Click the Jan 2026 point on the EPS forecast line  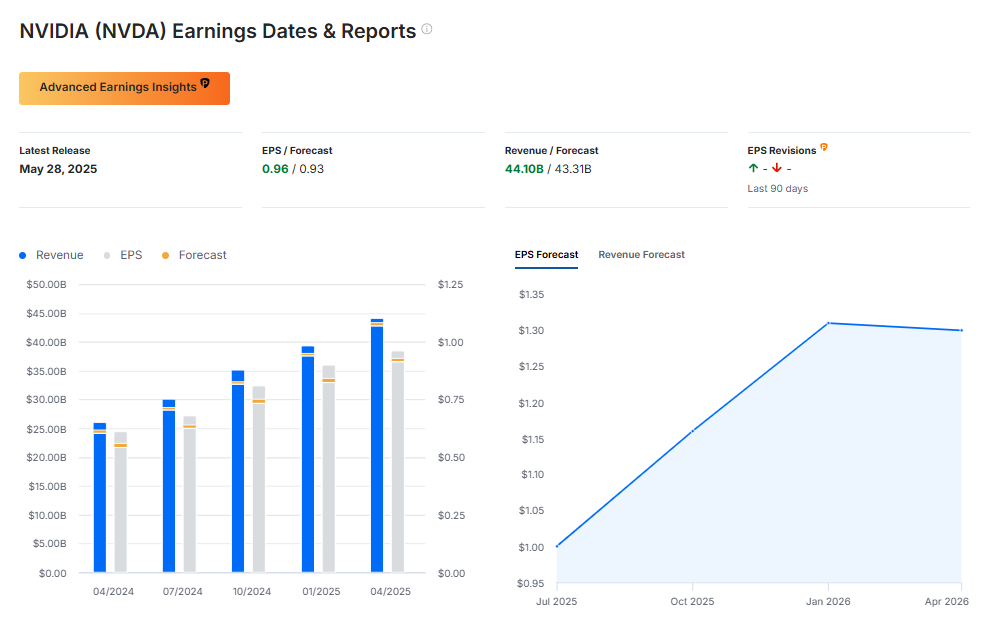tap(829, 323)
